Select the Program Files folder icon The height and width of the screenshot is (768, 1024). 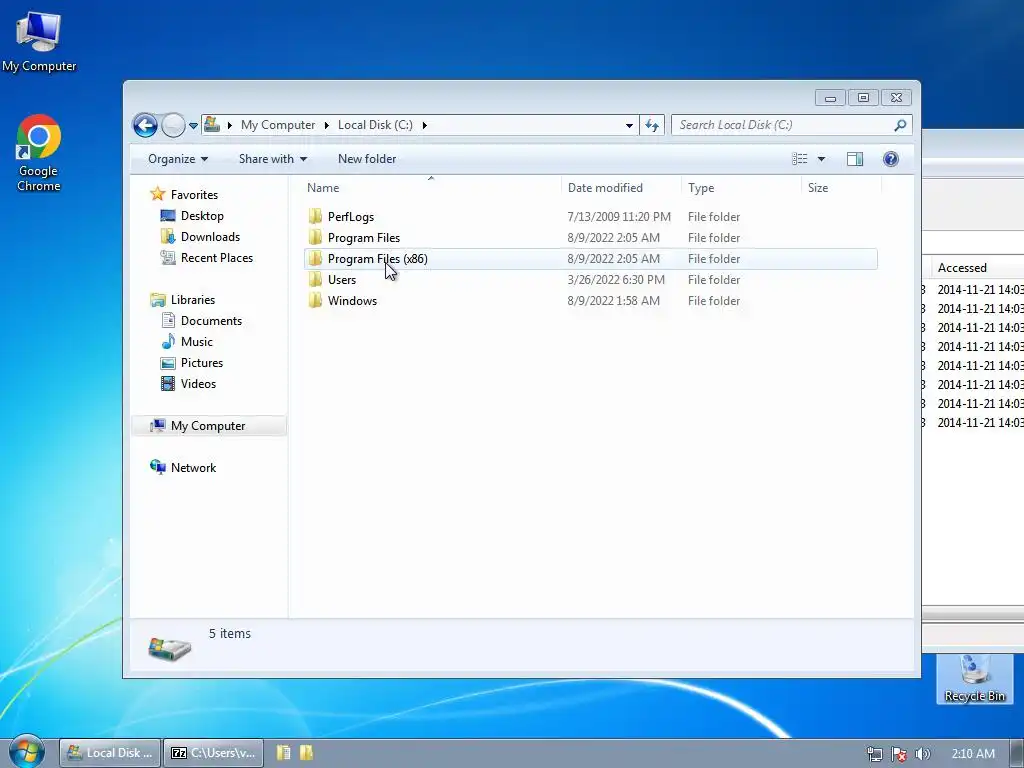(x=315, y=237)
